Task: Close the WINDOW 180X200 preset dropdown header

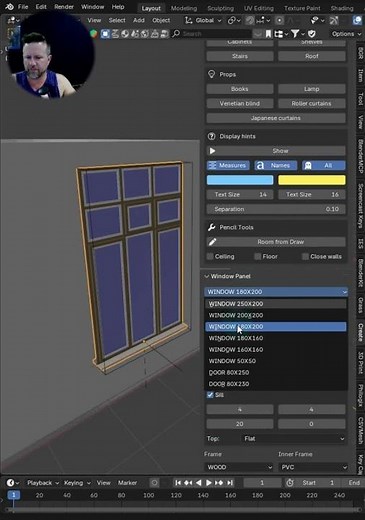Action: (x=276, y=292)
